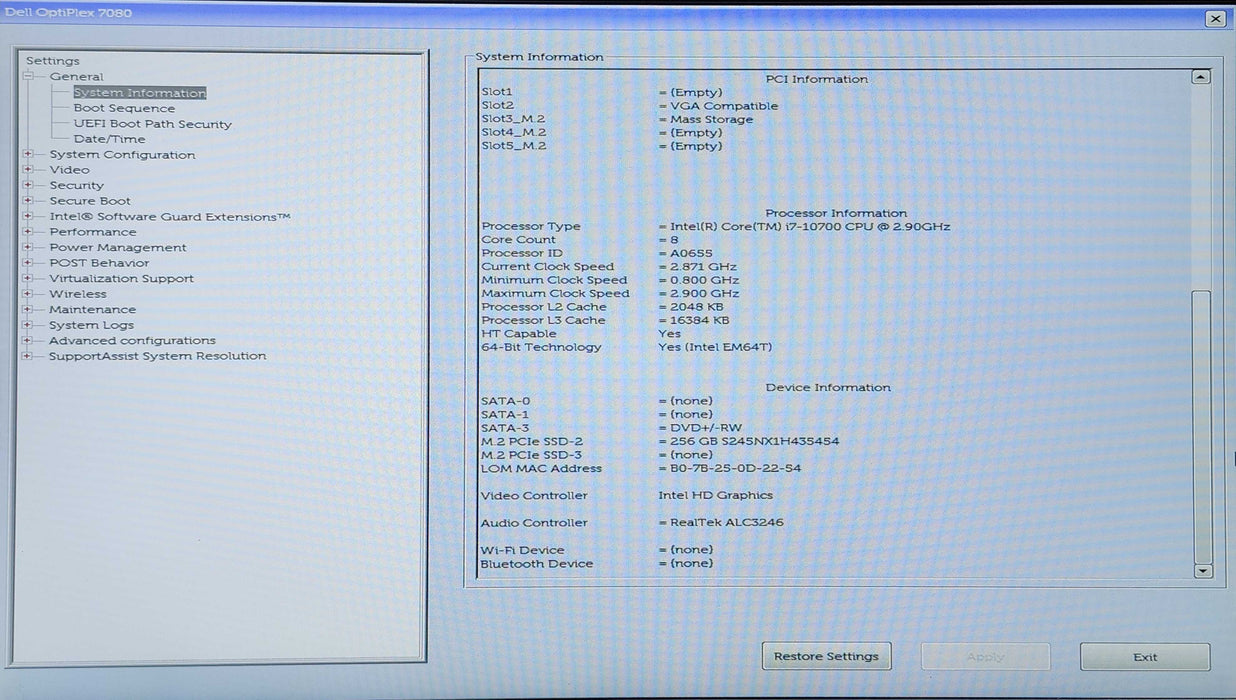Select the POST Behavior label

[x=99, y=263]
